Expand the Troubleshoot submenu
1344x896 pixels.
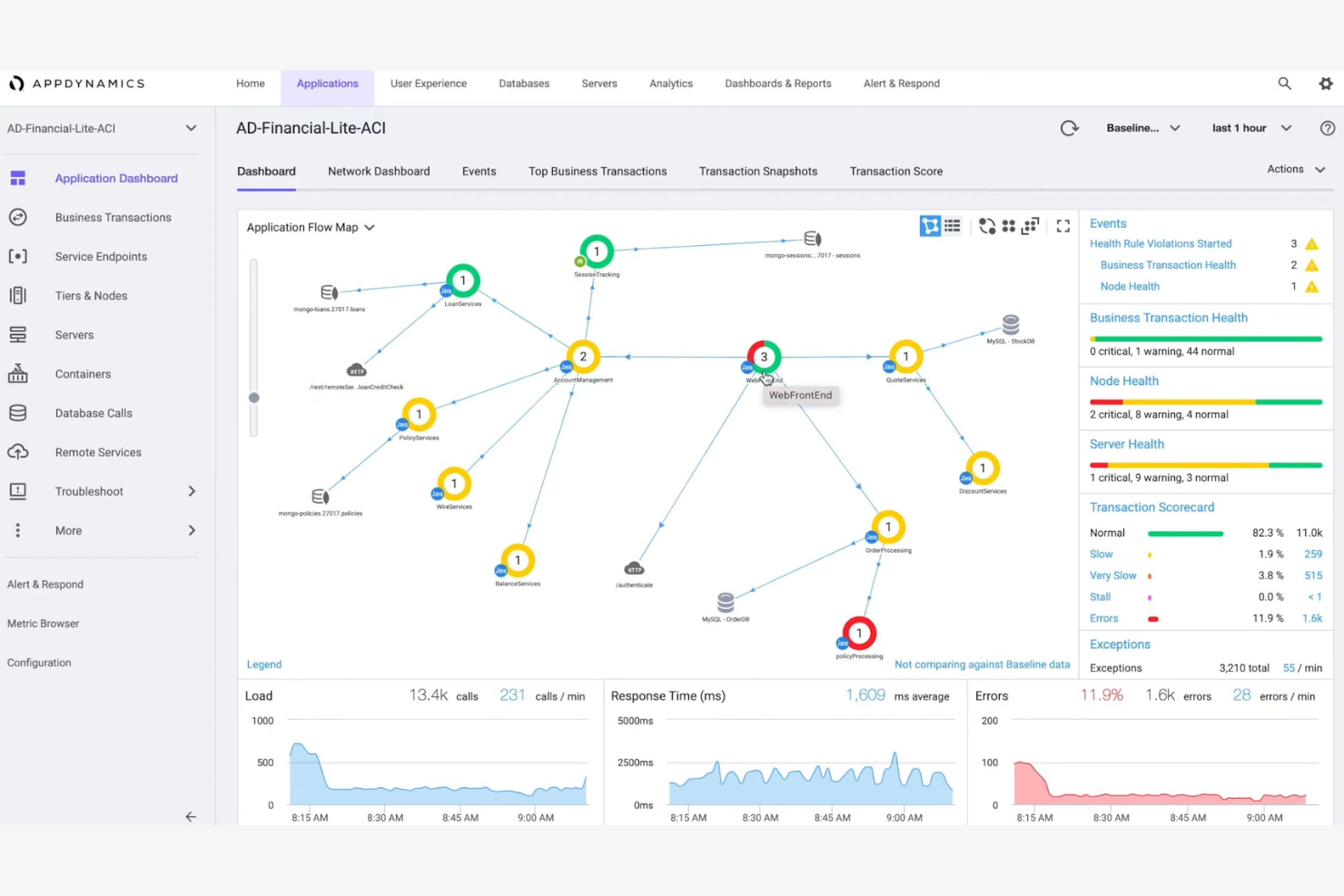(x=192, y=491)
